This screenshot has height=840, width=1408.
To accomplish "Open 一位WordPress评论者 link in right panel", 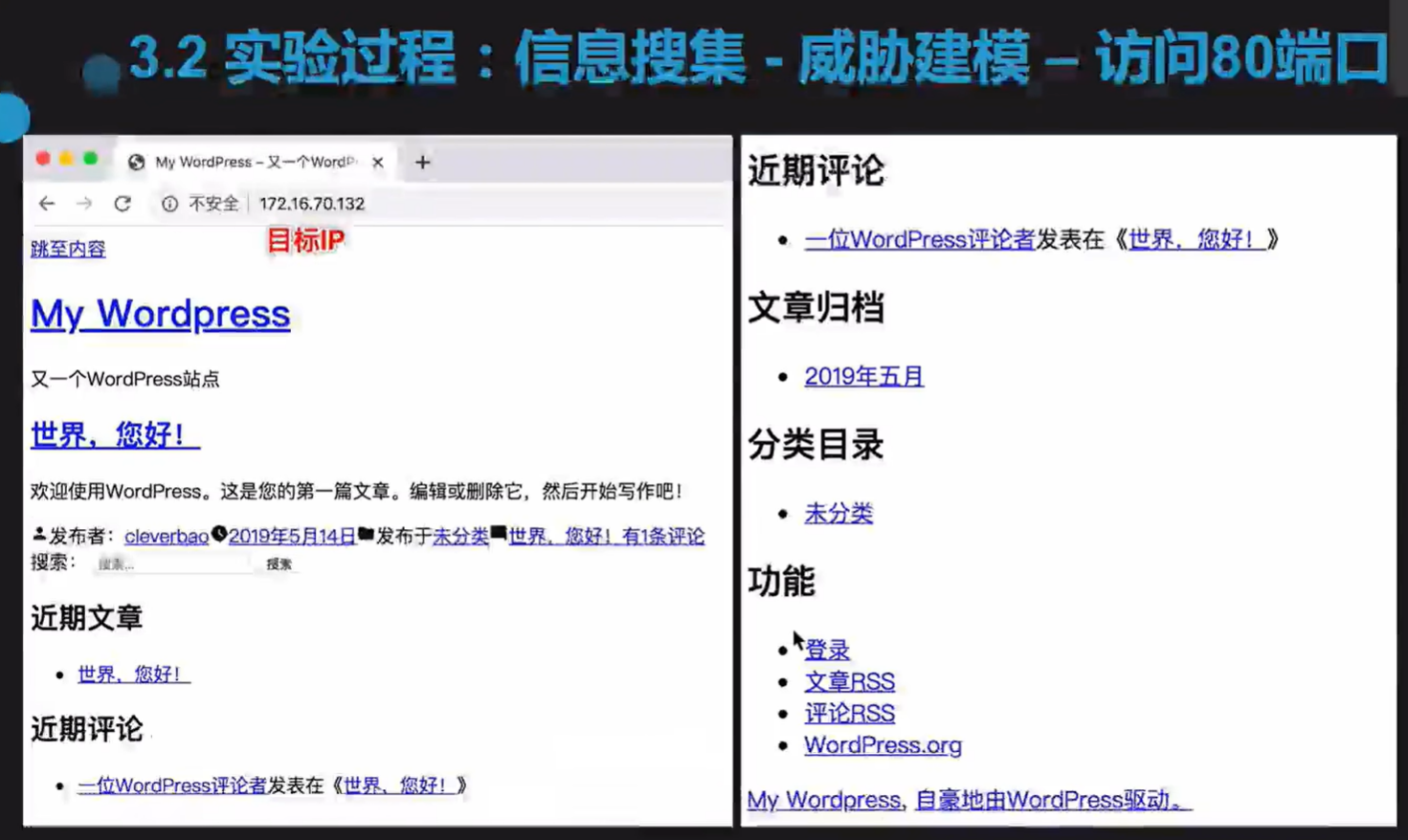I will click(920, 239).
